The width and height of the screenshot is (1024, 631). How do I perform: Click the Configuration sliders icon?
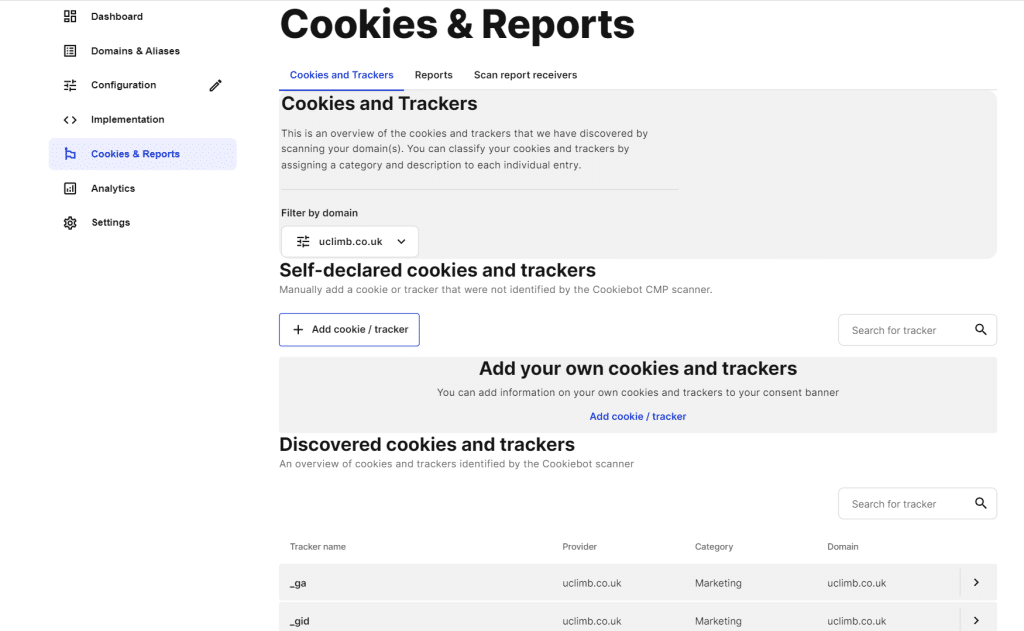69,85
